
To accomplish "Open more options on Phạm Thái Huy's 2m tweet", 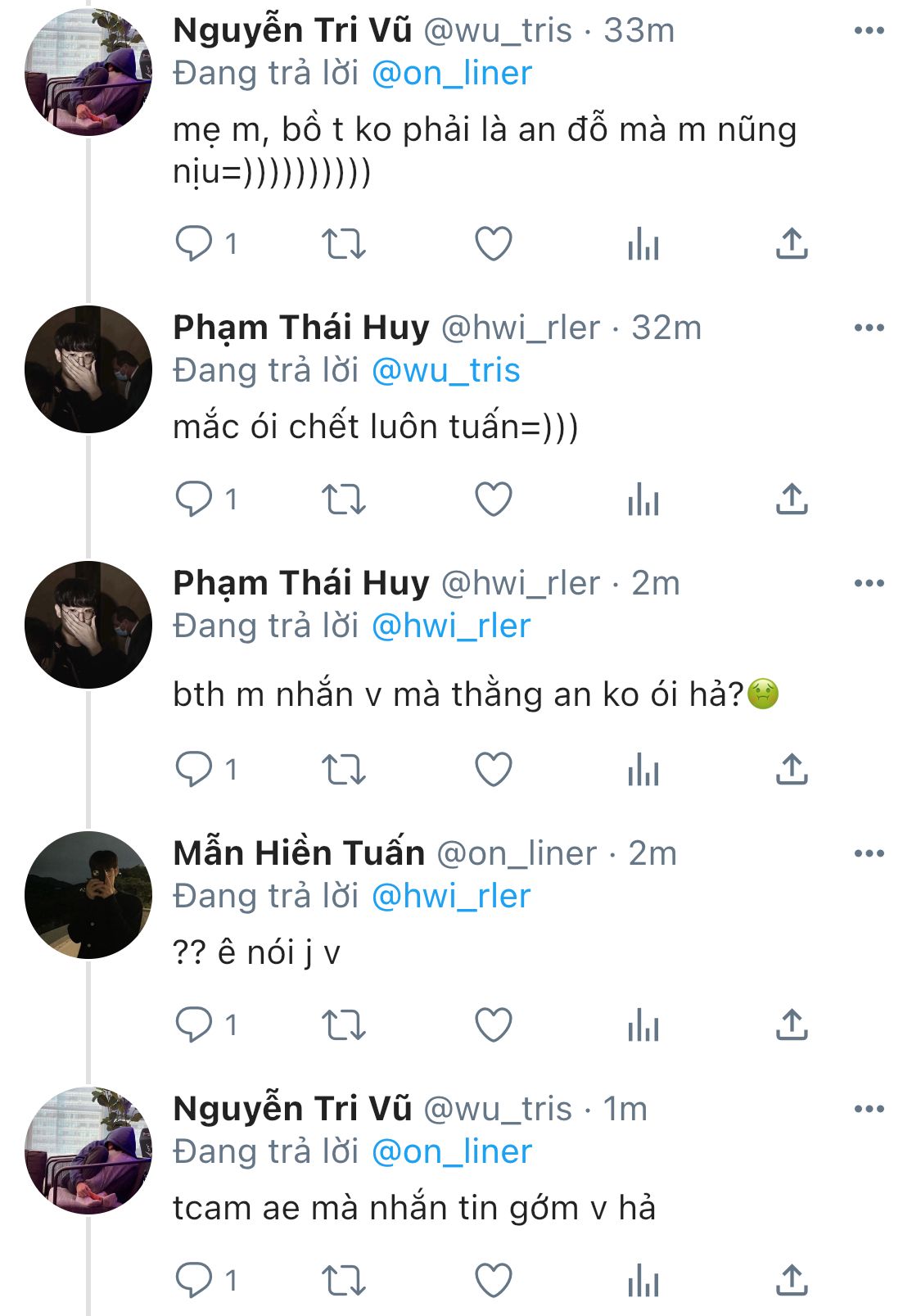I will (x=869, y=583).
